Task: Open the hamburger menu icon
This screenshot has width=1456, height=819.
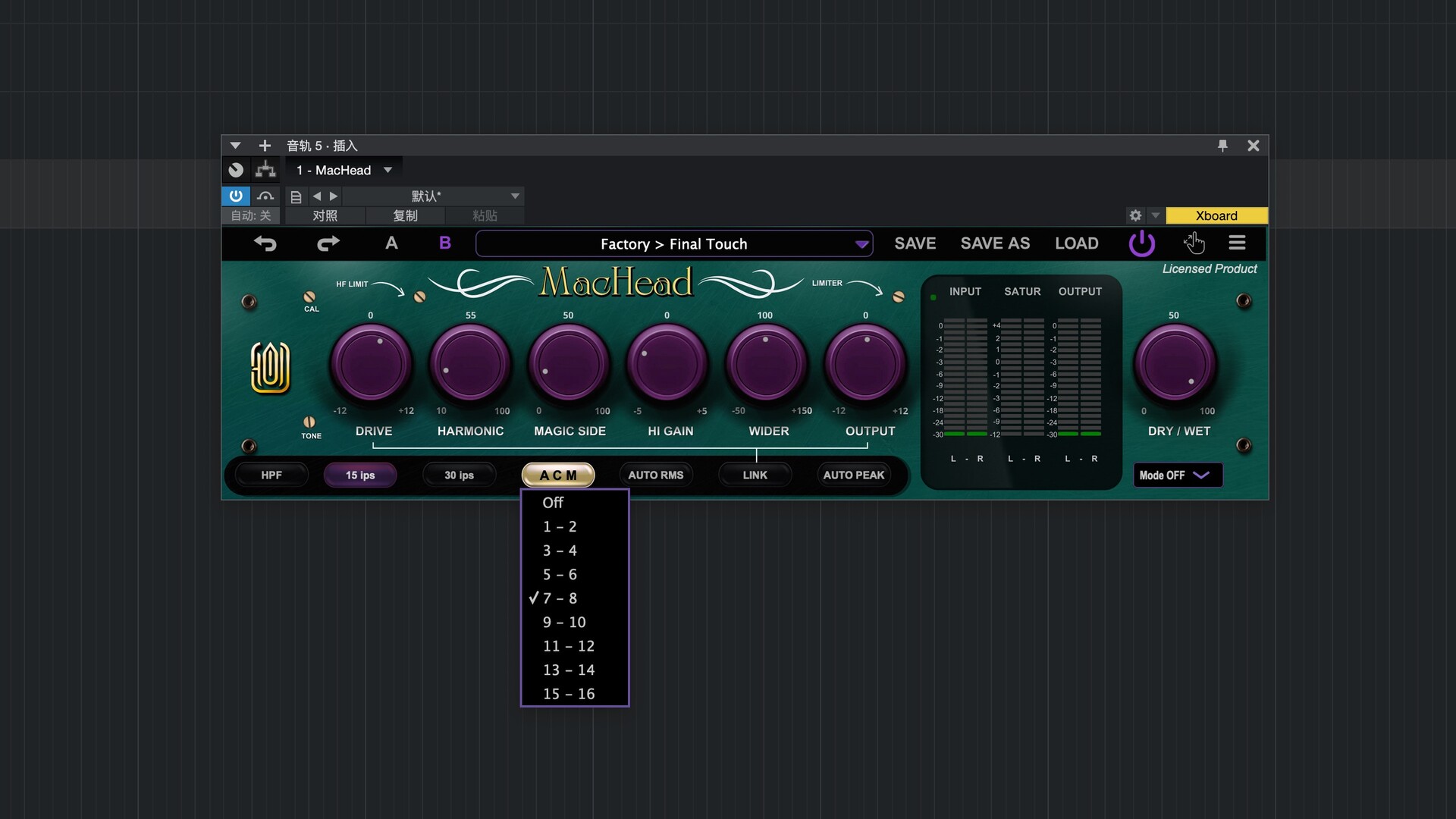Action: click(x=1237, y=243)
